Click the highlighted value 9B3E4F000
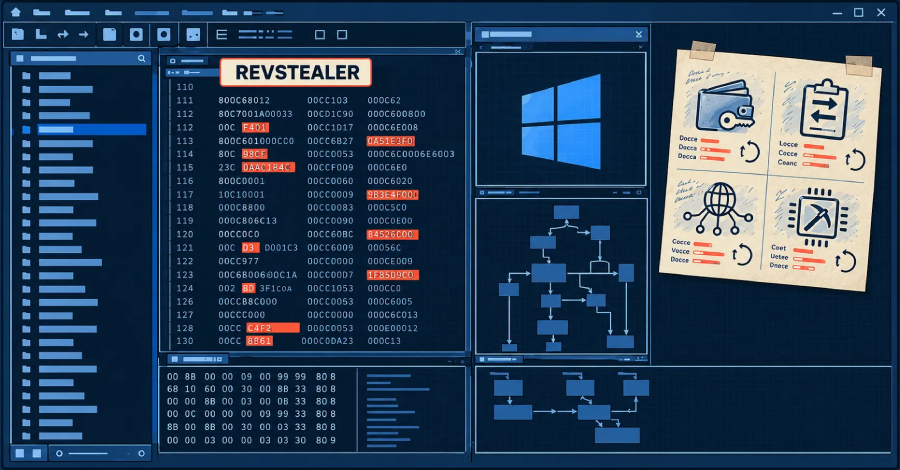This screenshot has height=470, width=900. pyautogui.click(x=393, y=195)
